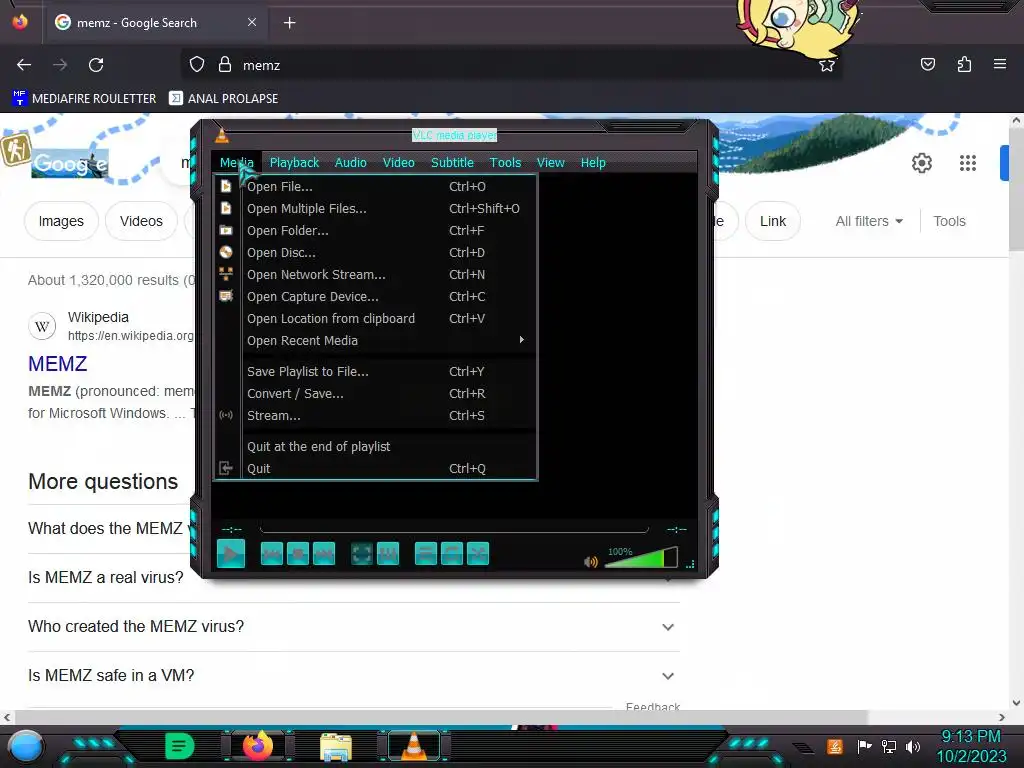Open the All filters dropdown

pos(869,221)
